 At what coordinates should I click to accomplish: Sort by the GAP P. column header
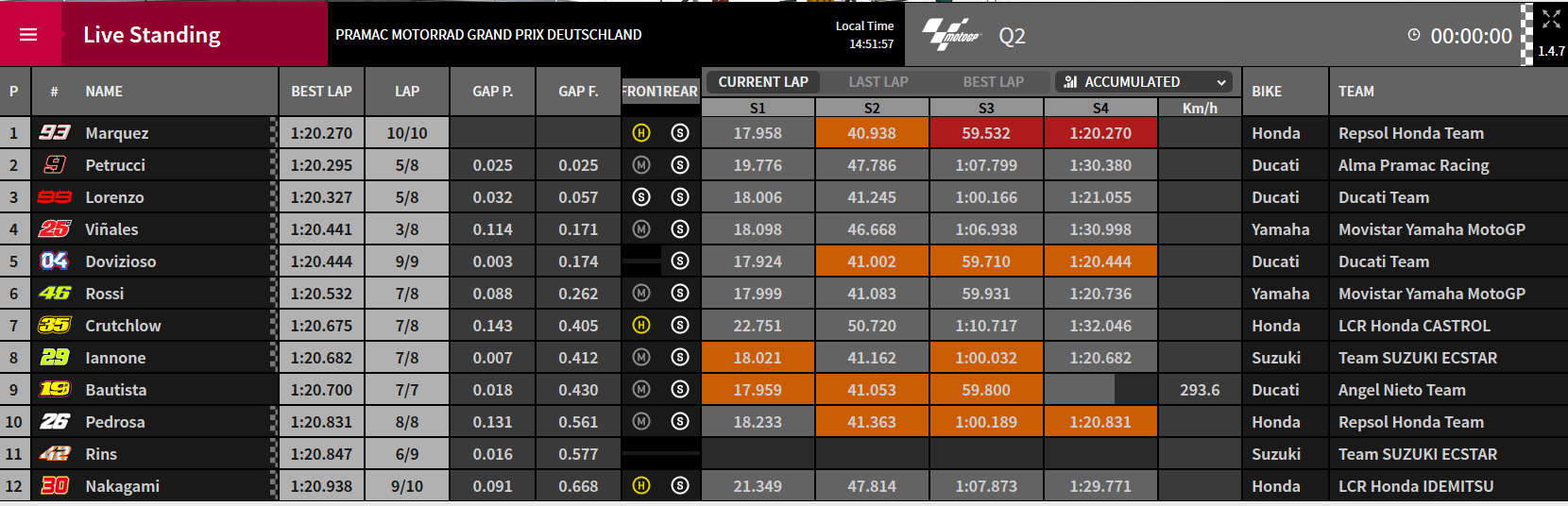click(493, 92)
